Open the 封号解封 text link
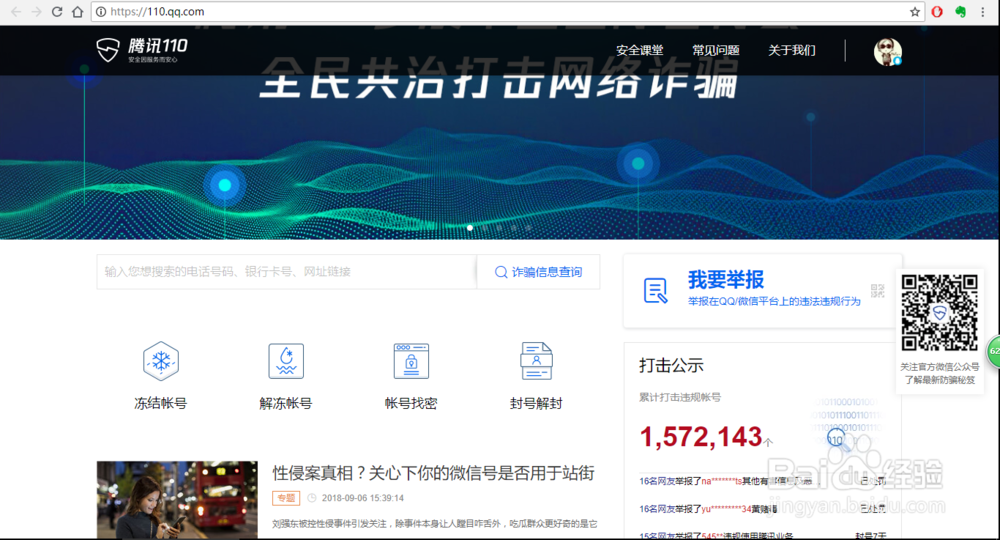 [x=536, y=403]
